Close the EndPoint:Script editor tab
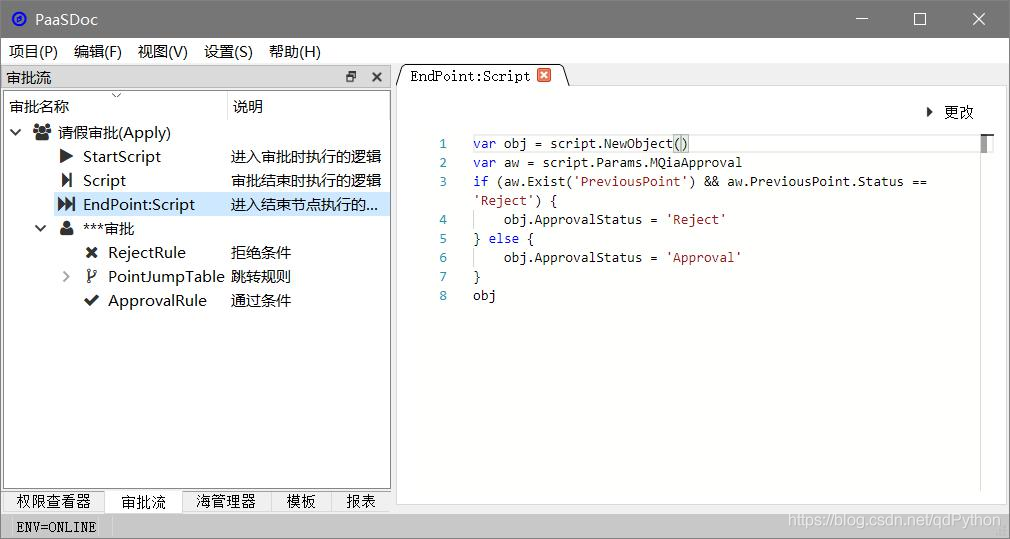Viewport: 1010px width, 539px height. (x=544, y=75)
